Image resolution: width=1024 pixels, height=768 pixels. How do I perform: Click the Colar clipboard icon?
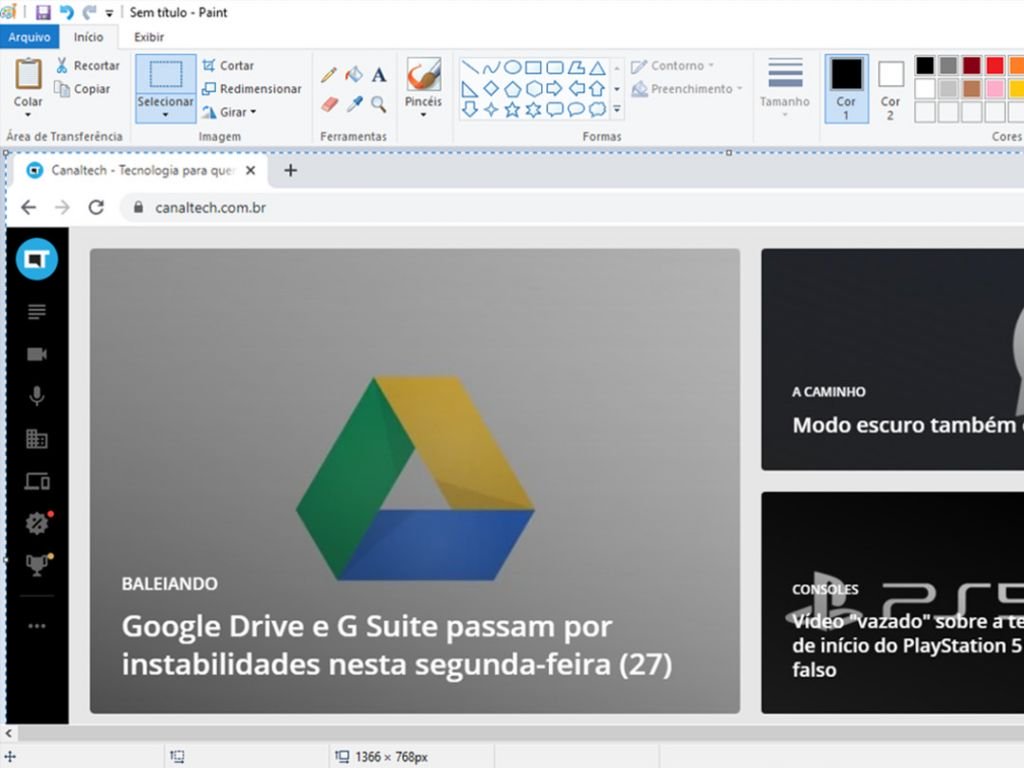pyautogui.click(x=28, y=73)
